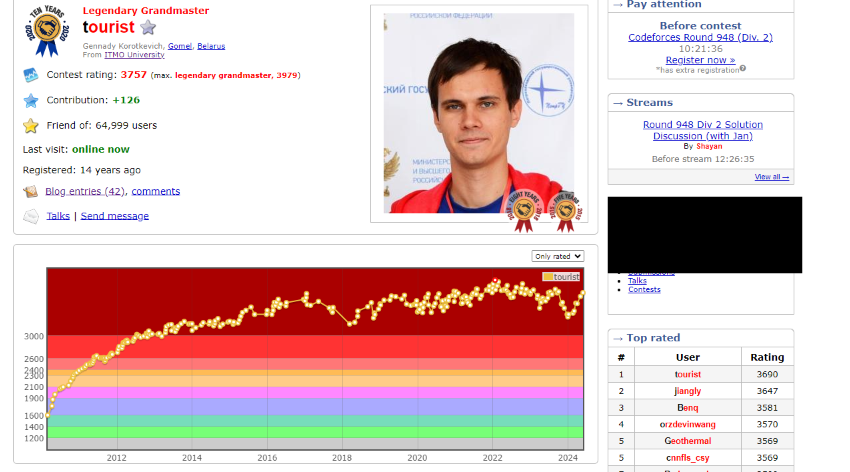Click the Ten Years 2020 ribbon badge

(47, 30)
